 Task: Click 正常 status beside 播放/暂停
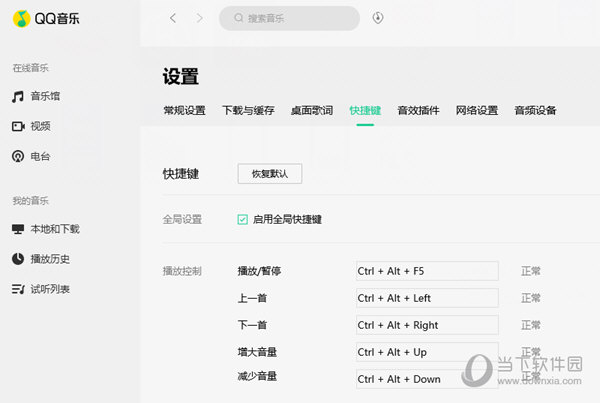click(x=531, y=271)
